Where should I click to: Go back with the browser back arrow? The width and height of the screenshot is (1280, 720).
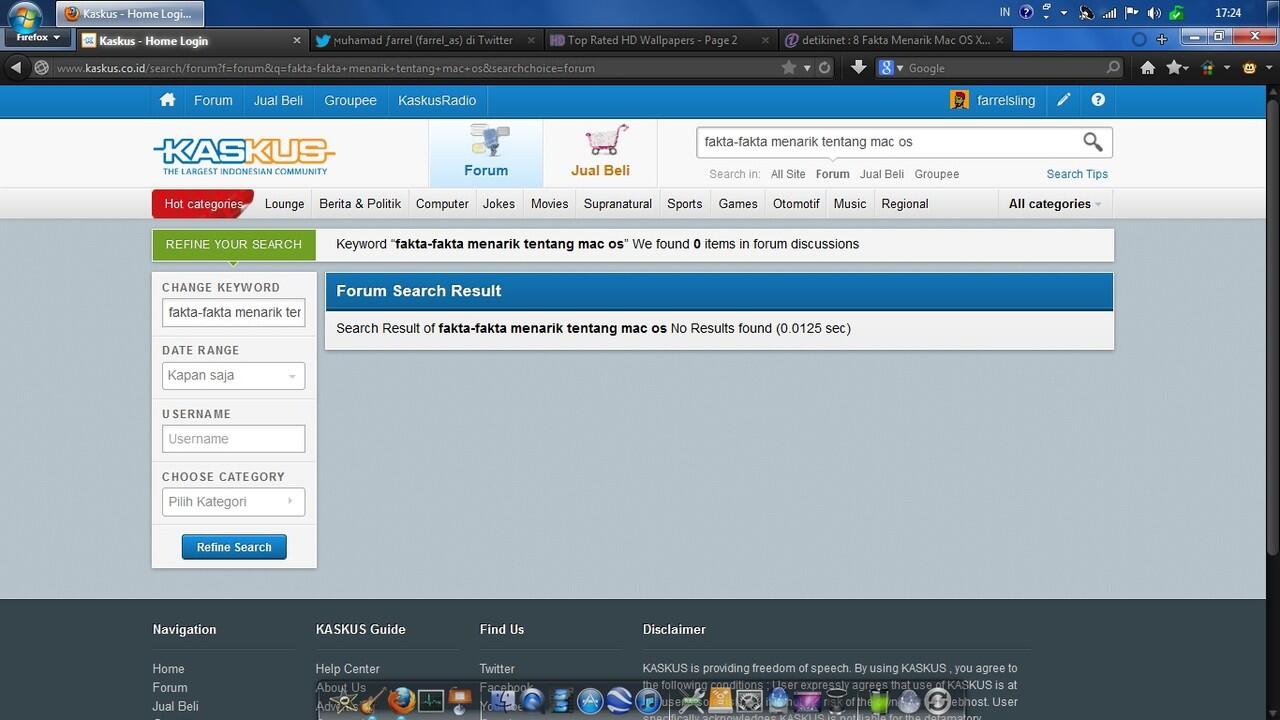(x=15, y=68)
